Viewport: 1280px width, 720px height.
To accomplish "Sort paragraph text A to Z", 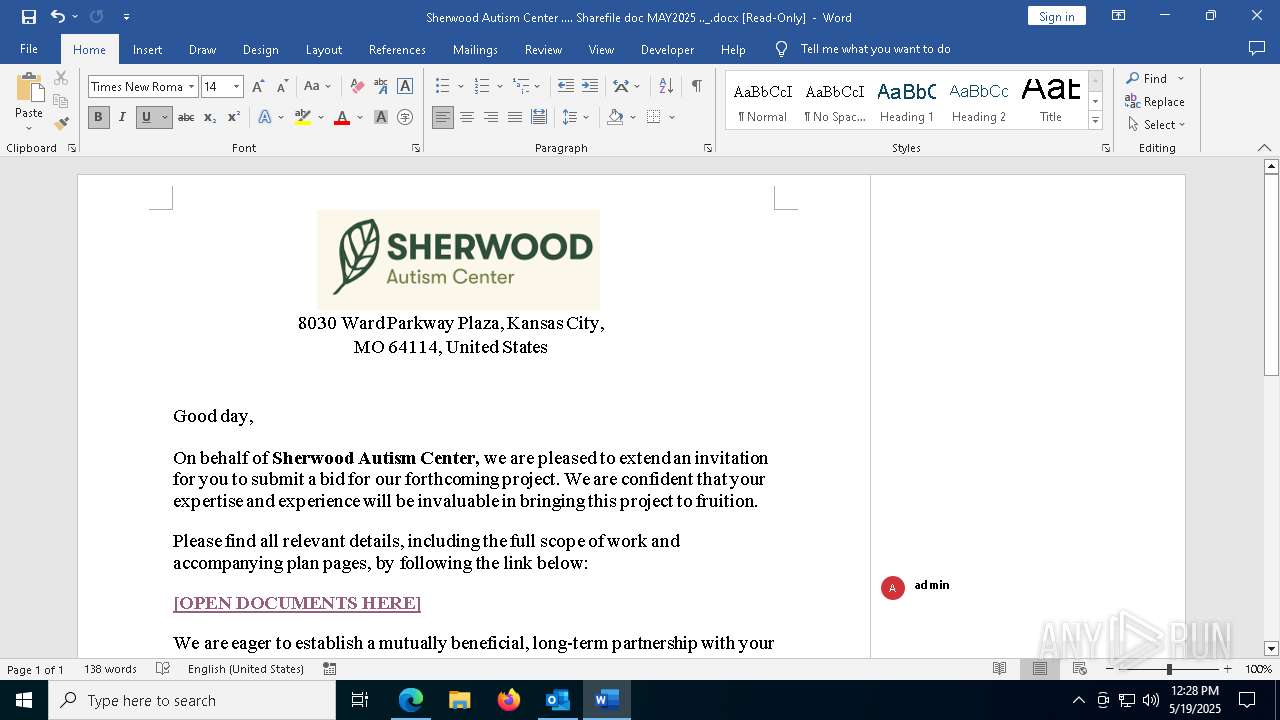I will pos(666,86).
